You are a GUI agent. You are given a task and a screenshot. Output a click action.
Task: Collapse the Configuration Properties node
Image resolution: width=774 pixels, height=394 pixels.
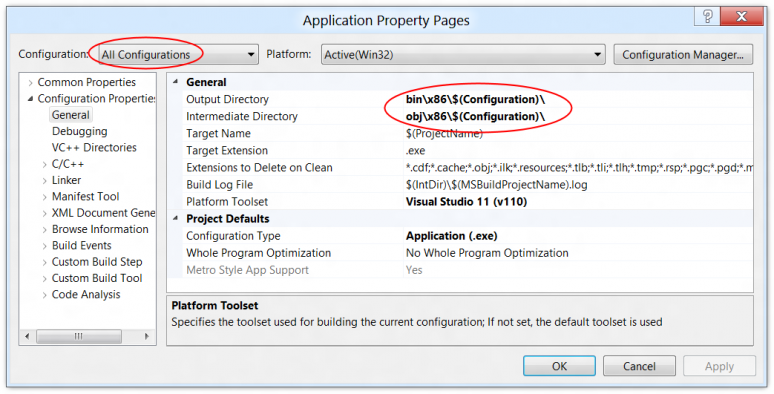click(x=31, y=99)
